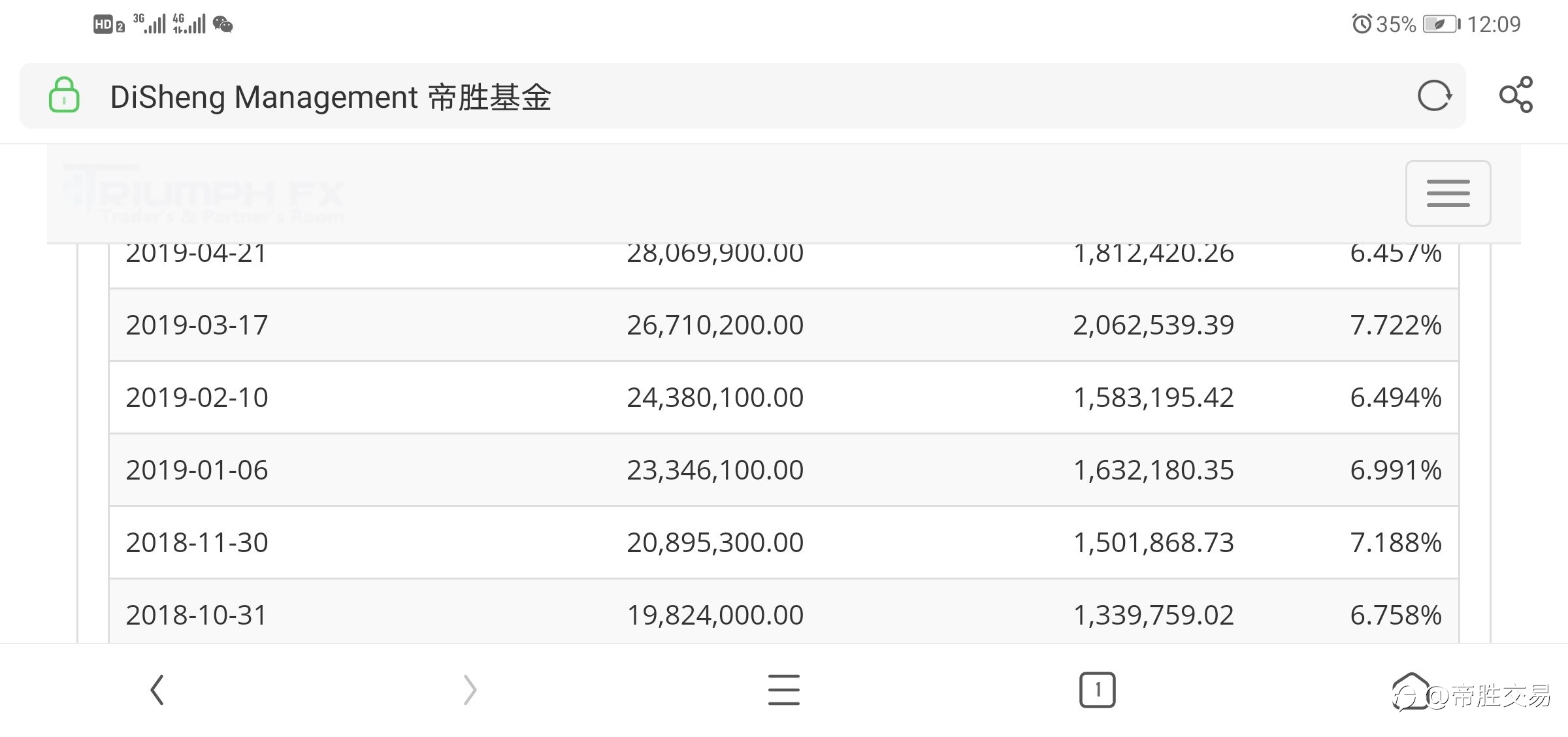Viewport: 1568px width, 737px height.
Task: Open the hamburger navigation menu
Action: pyautogui.click(x=1448, y=193)
